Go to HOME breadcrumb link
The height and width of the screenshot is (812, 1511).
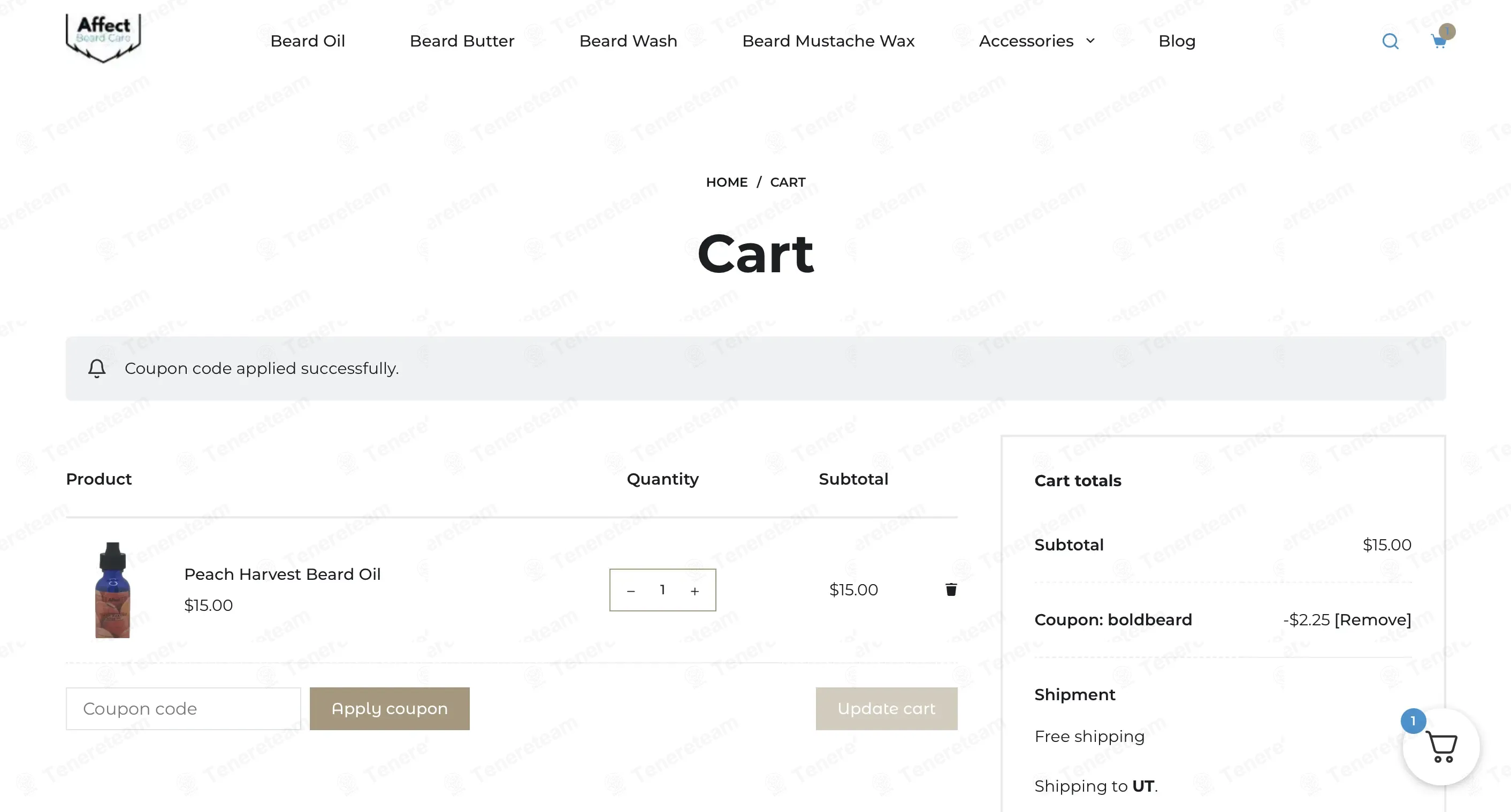(727, 182)
